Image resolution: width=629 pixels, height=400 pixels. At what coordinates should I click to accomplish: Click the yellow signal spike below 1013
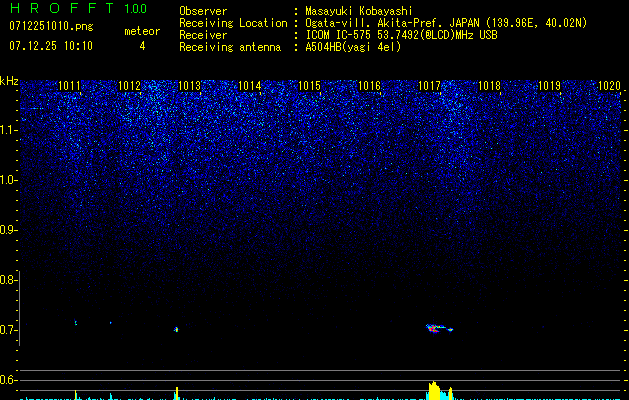(x=177, y=393)
